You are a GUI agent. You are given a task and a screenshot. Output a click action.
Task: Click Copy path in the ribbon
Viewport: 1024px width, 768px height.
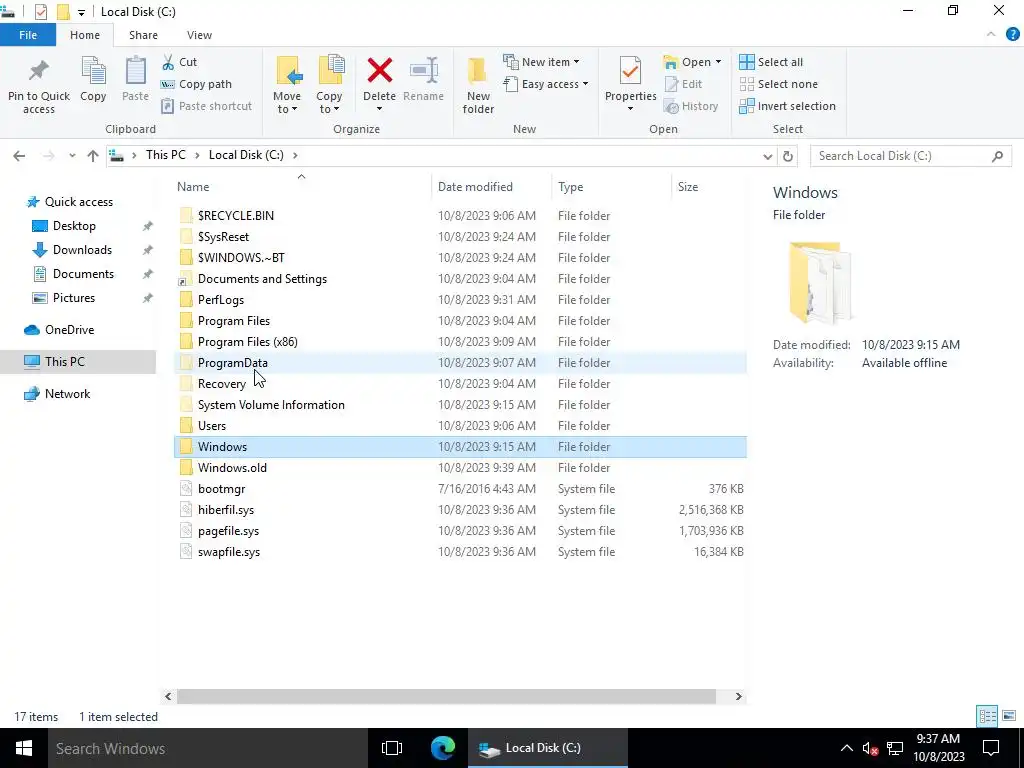(x=196, y=84)
